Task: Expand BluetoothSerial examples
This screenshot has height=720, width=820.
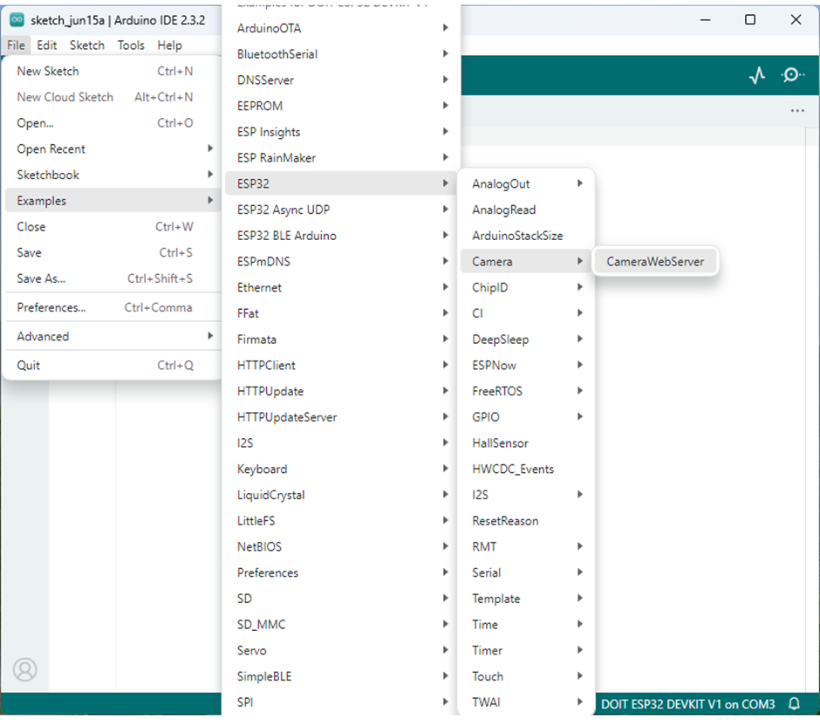Action: pos(341,54)
